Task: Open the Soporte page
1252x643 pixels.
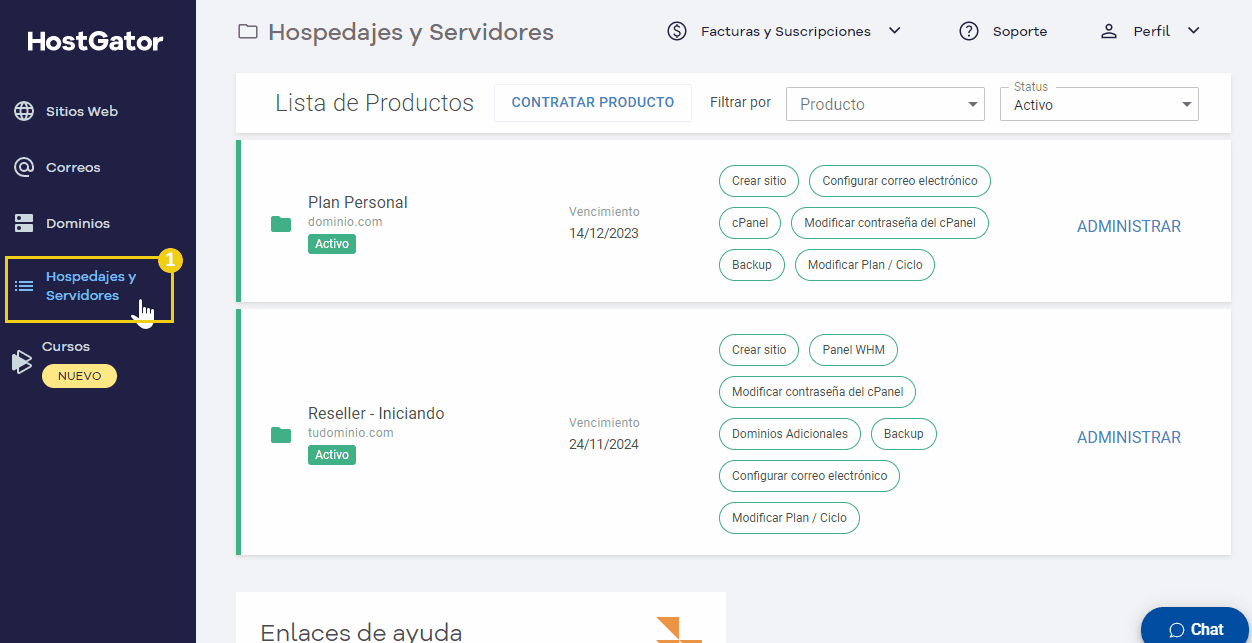Action: pos(1020,31)
